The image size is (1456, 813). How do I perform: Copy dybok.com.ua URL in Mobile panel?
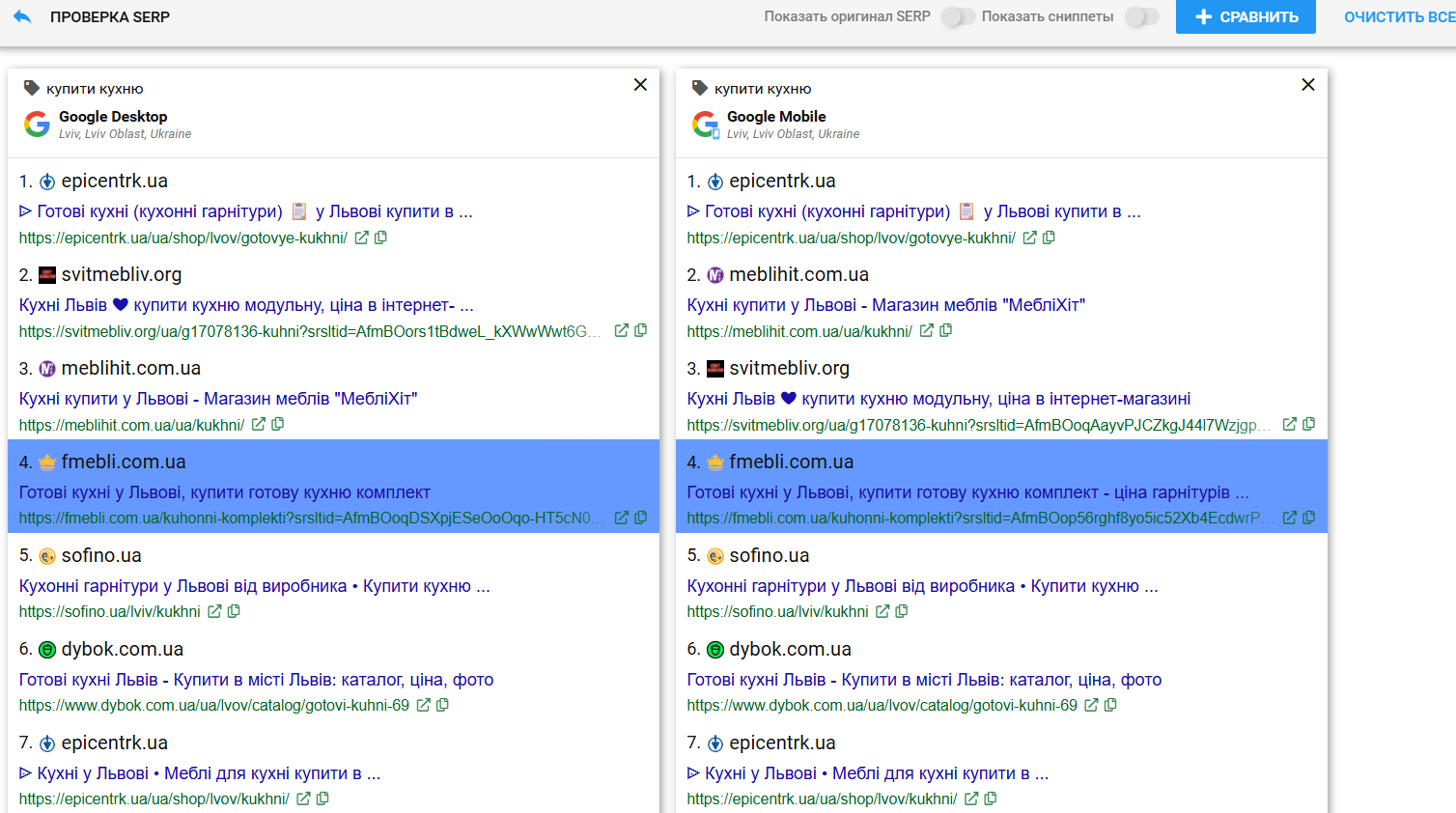(x=1110, y=705)
